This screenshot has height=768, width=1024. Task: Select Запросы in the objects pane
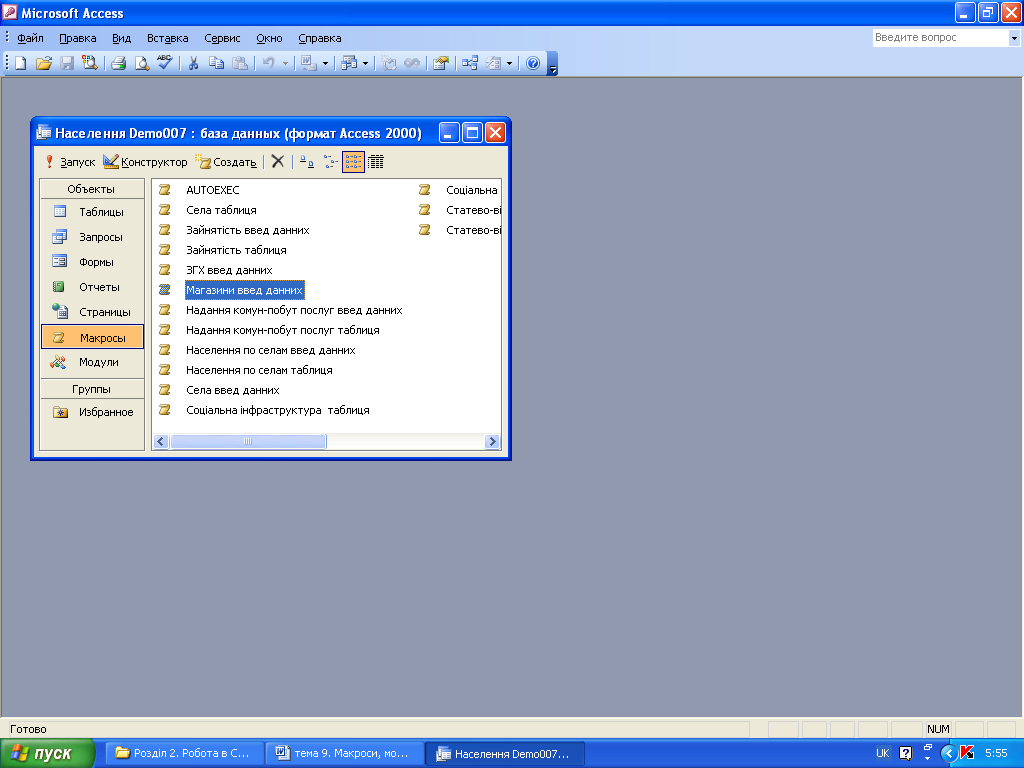pyautogui.click(x=91, y=236)
